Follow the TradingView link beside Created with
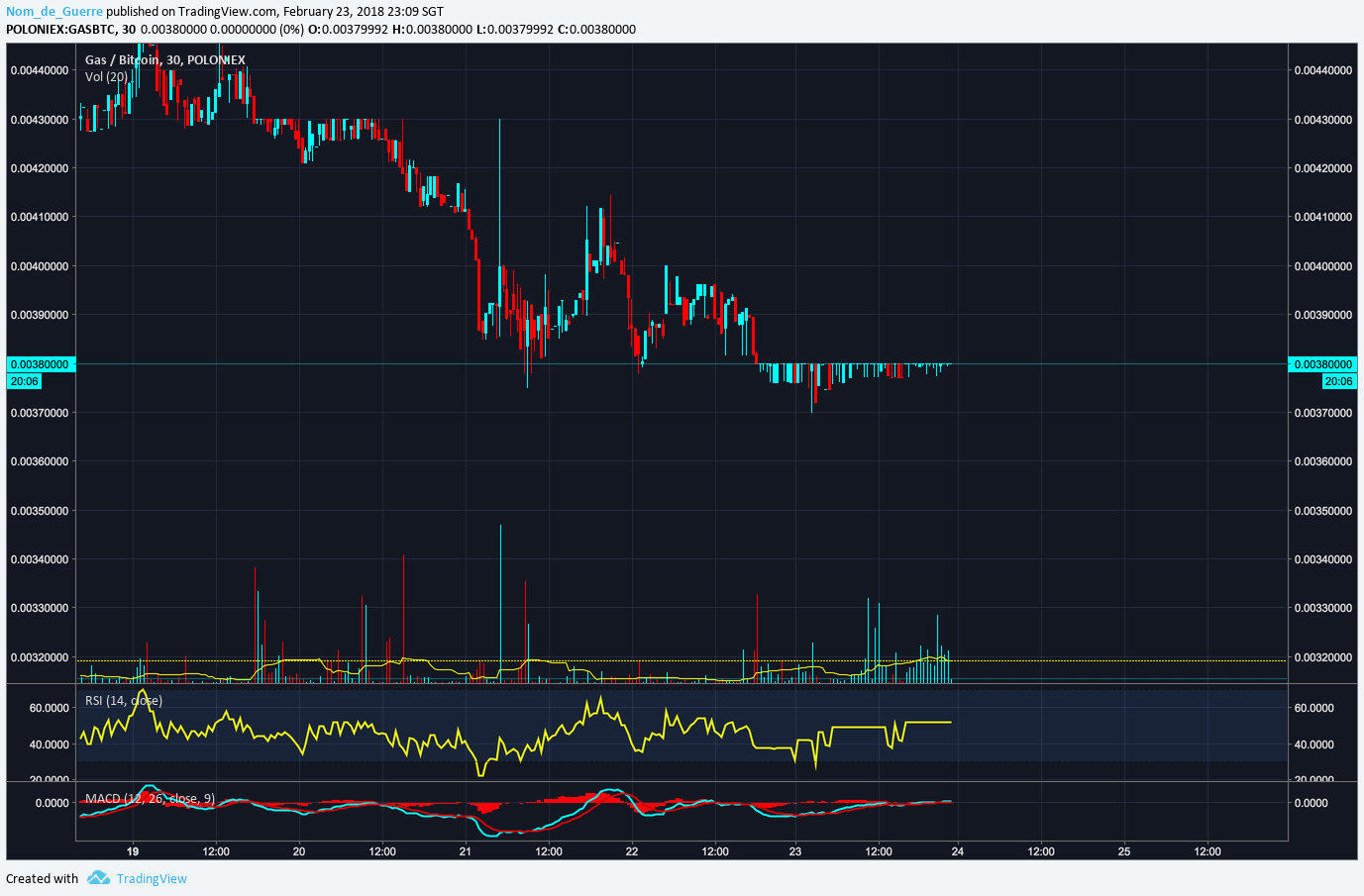 (152, 878)
